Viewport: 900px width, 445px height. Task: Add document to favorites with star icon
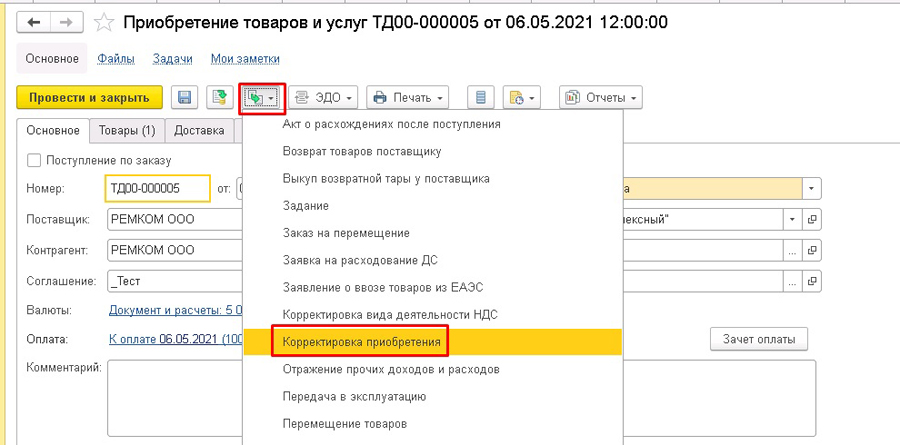[103, 22]
